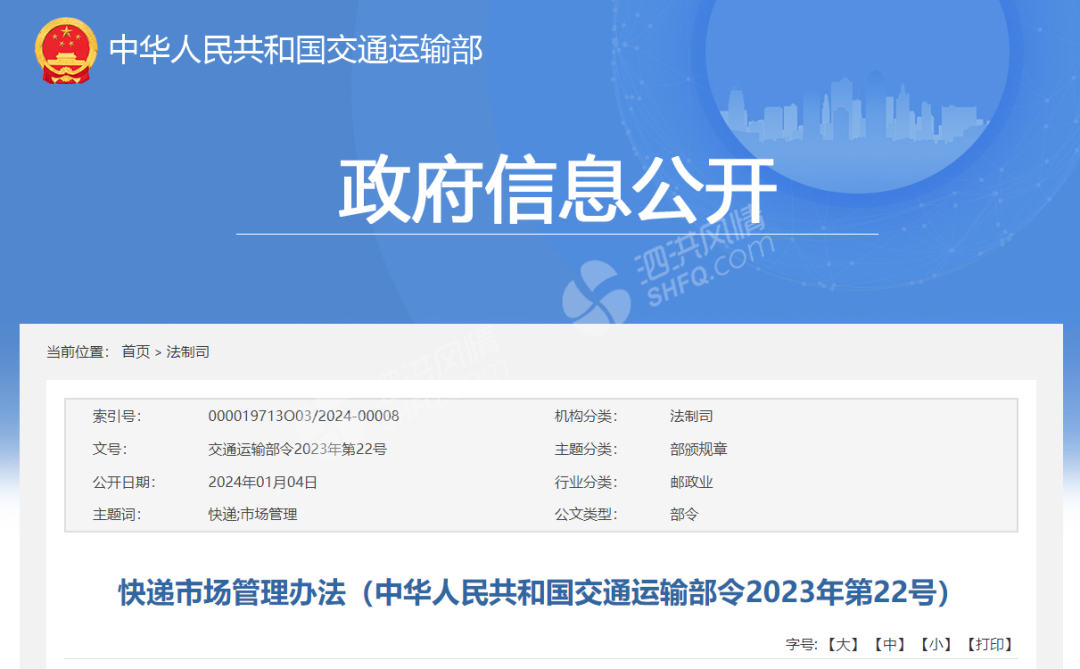Open the 法制司 breadcrumb entry

[189, 352]
